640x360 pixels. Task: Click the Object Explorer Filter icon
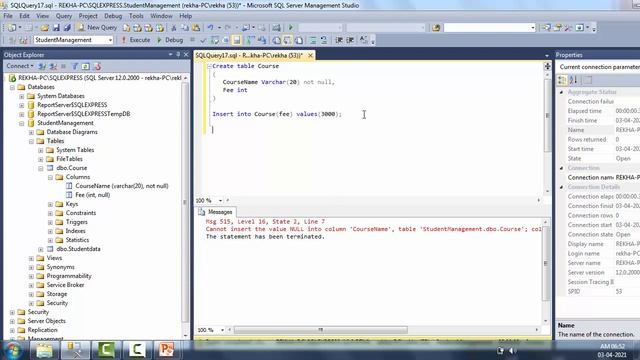(x=75, y=66)
